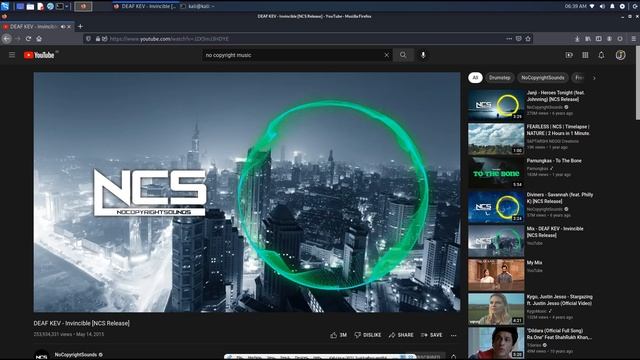The width and height of the screenshot is (640, 360).
Task: Open YouTube apps grid icon
Action: click(585, 55)
